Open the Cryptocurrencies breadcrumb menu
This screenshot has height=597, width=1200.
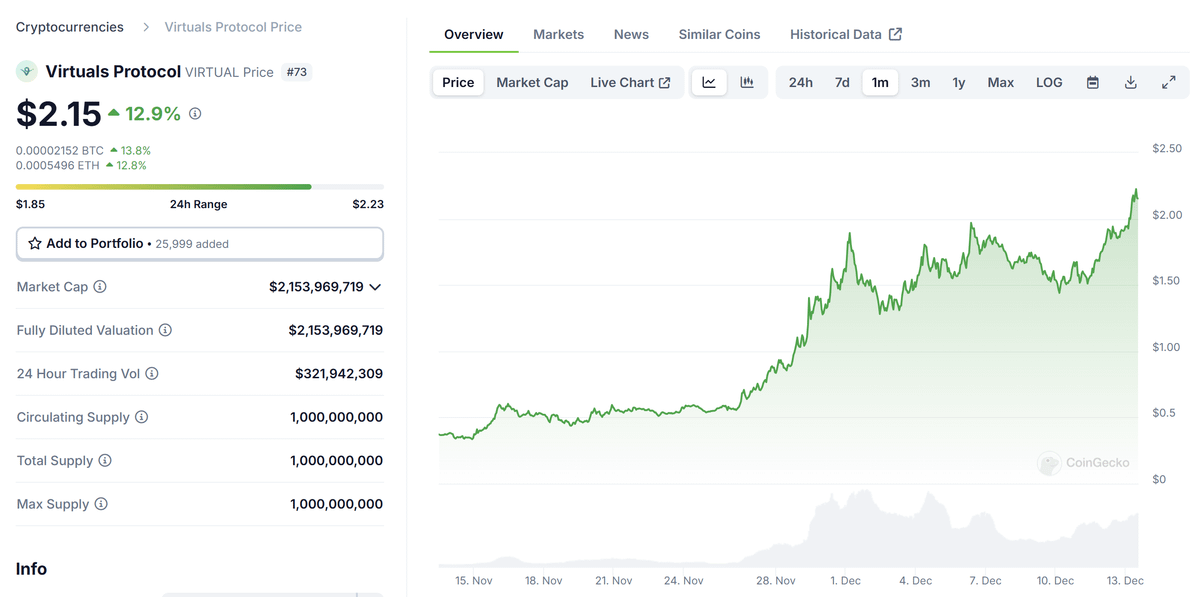69,26
